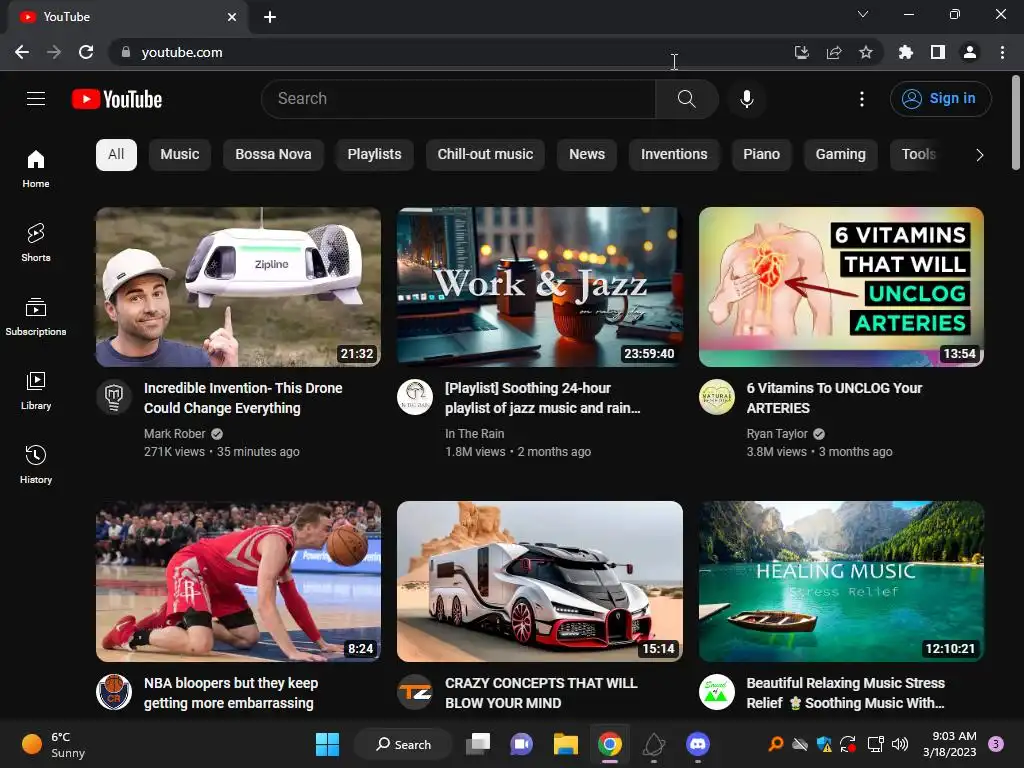Select the Bossa Nova filter chip
The height and width of the screenshot is (768, 1024).
(x=273, y=155)
